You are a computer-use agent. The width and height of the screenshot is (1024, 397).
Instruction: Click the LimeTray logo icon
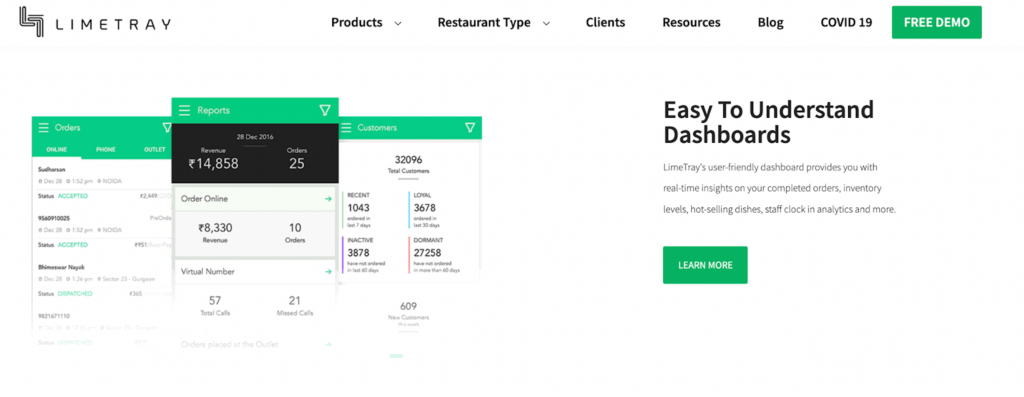pos(31,22)
